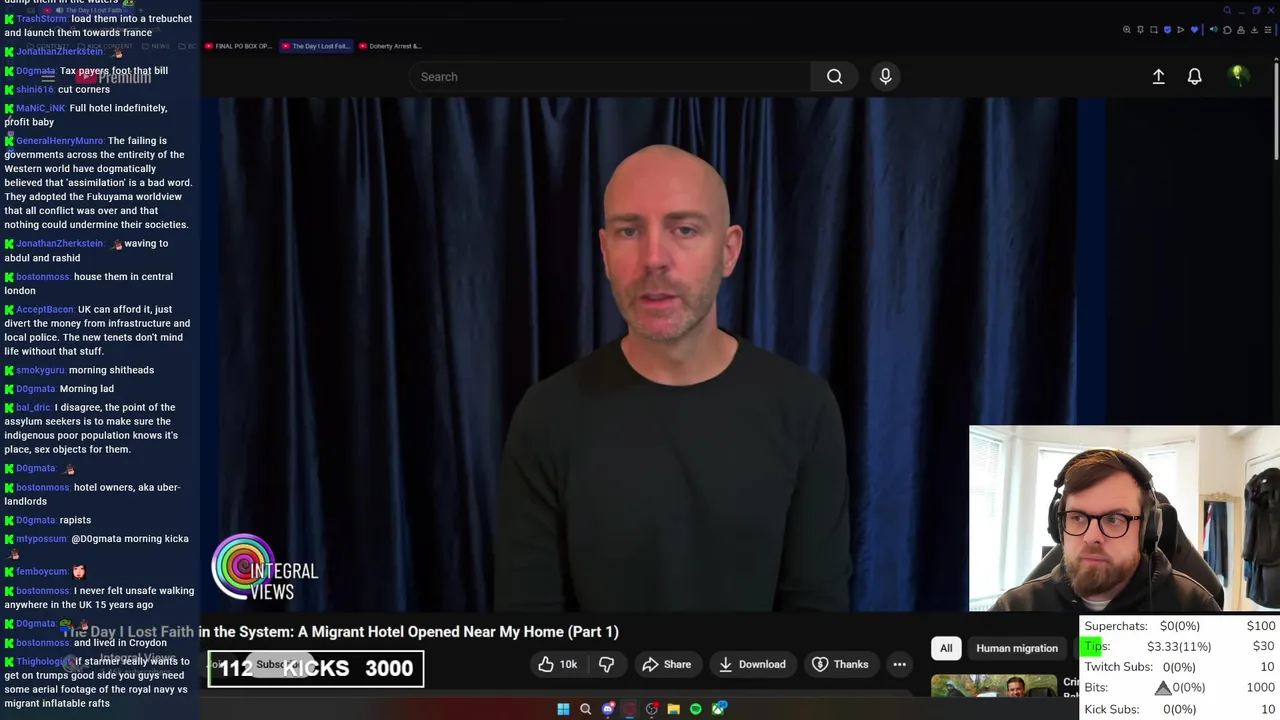Open File Explorer from the taskbar

tap(674, 709)
